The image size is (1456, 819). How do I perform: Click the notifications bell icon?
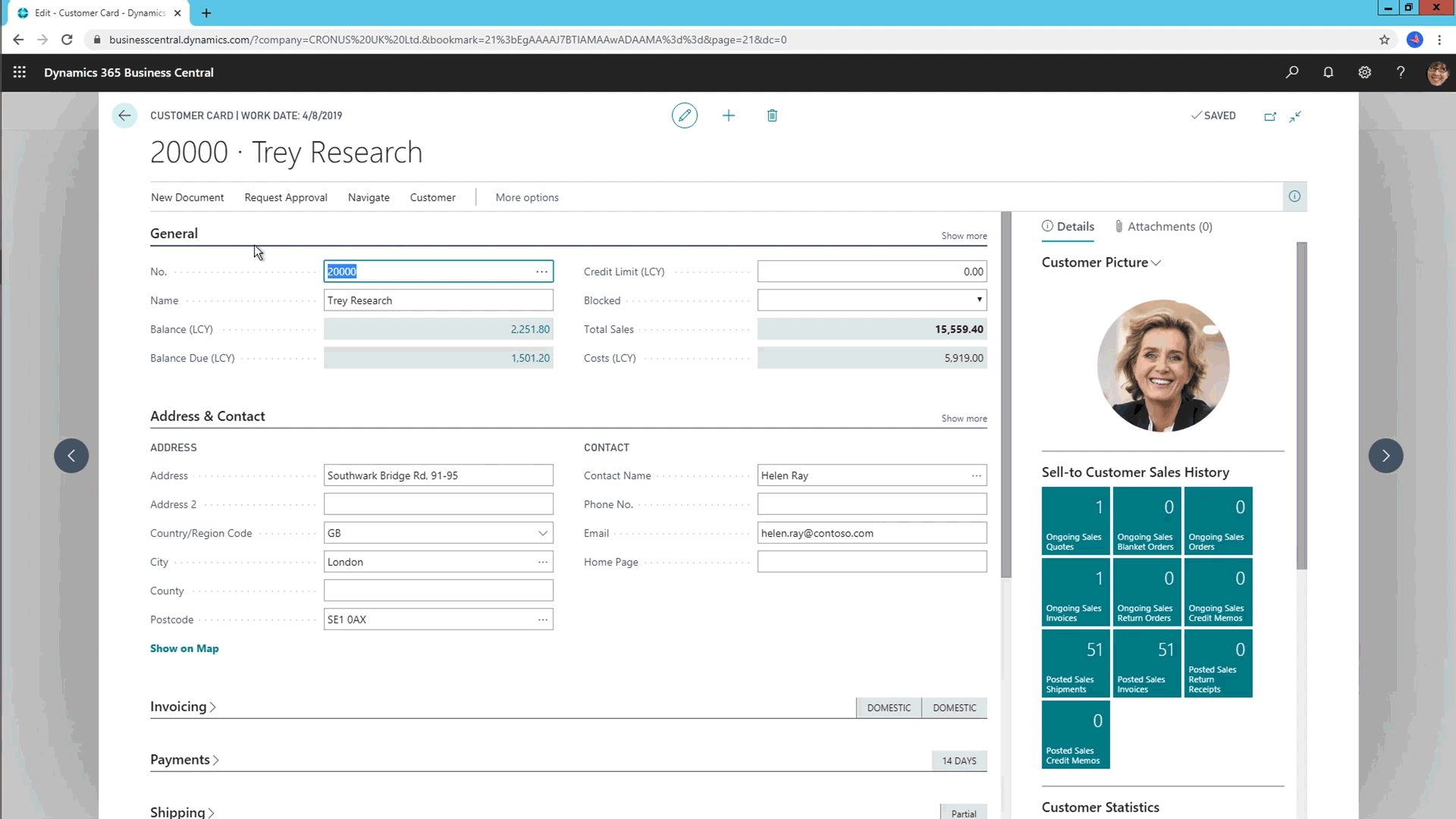(1328, 72)
